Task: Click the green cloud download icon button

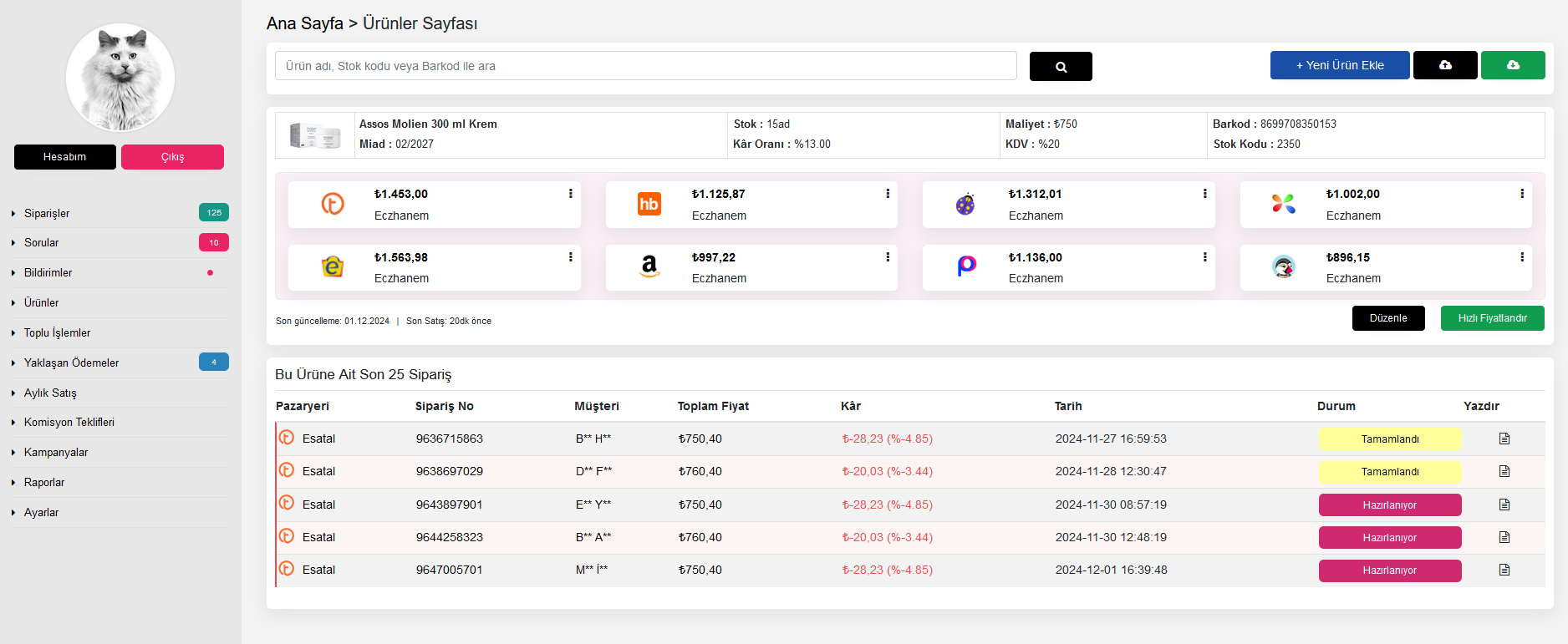Action: point(1512,65)
